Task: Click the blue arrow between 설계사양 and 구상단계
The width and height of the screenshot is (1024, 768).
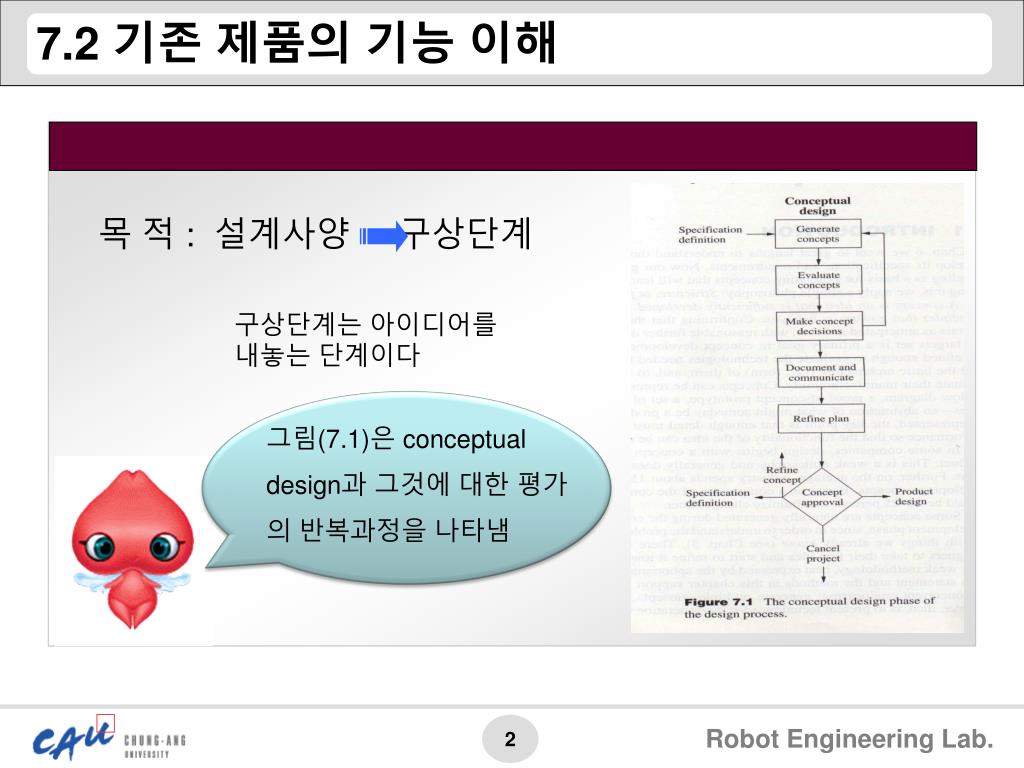Action: click(384, 236)
